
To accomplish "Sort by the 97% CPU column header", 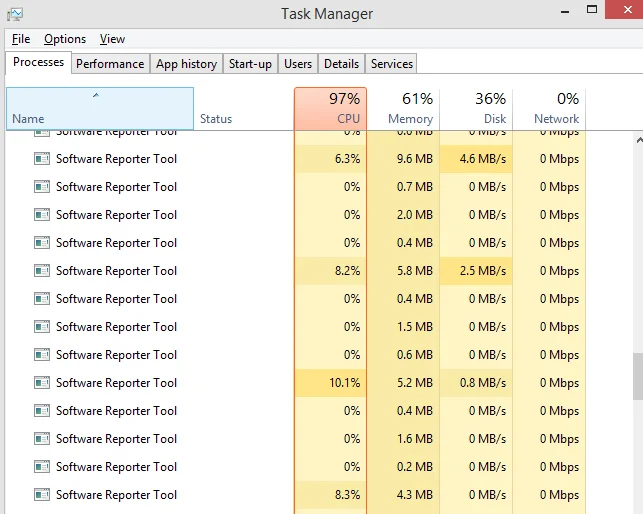I will click(x=330, y=108).
